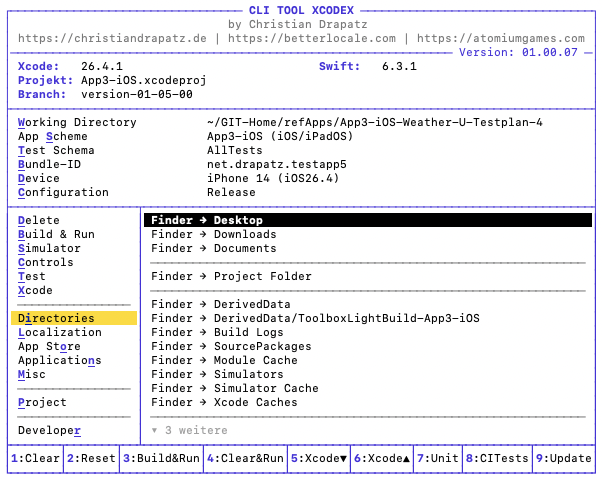Image resolution: width=602 pixels, height=479 pixels.
Task: Click the 4:Clear&Run function key
Action: [x=245, y=458]
